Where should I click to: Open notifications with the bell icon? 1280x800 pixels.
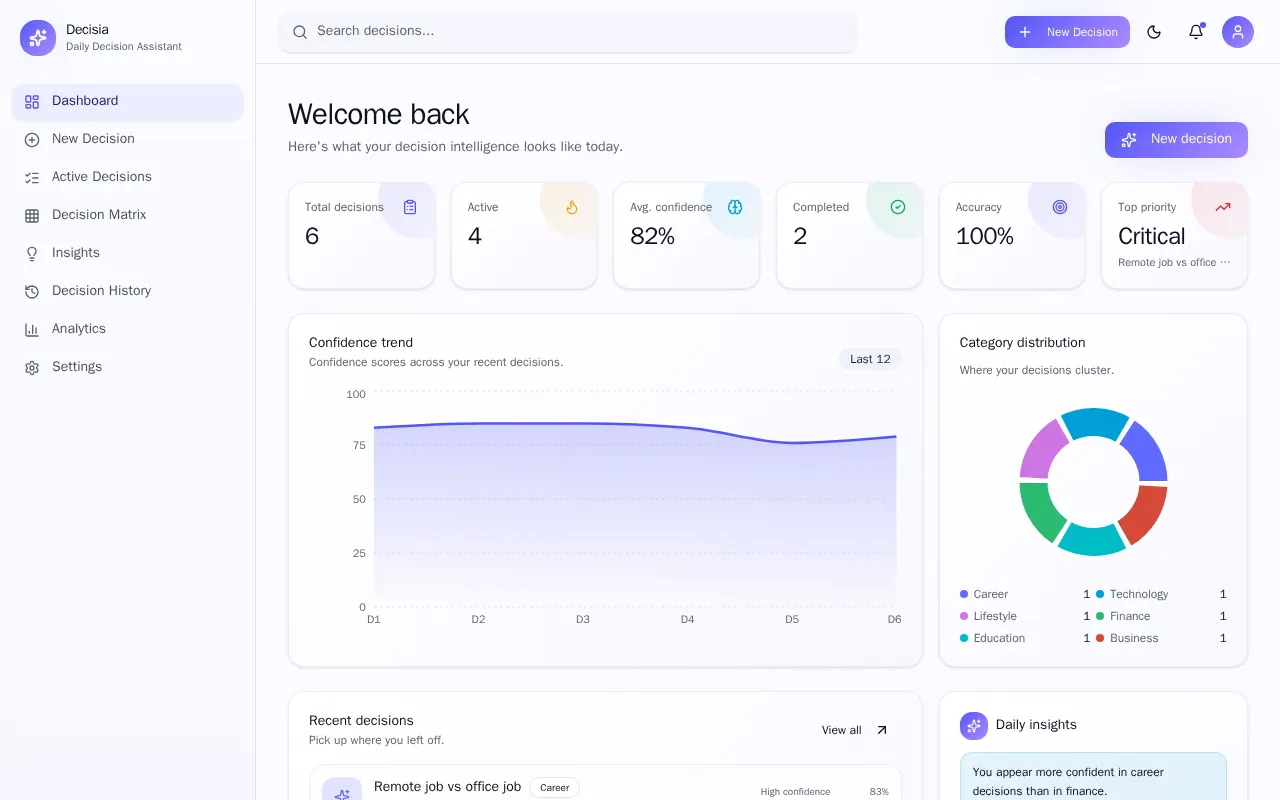(x=1196, y=32)
